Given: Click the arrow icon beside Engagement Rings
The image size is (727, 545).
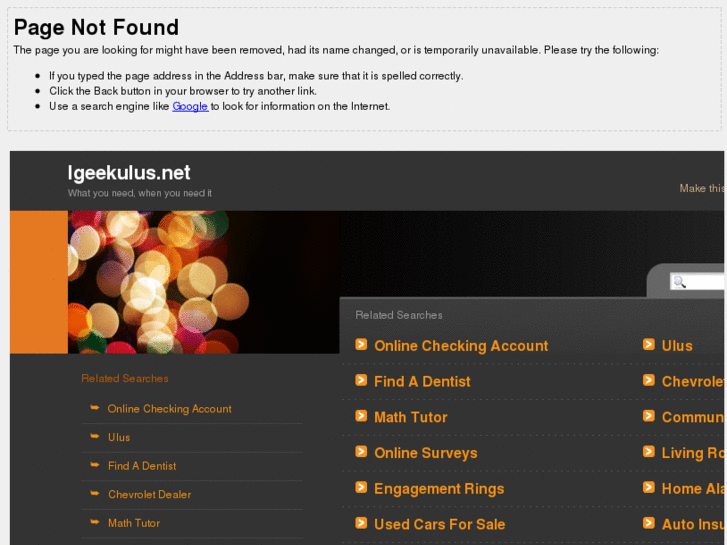Looking at the screenshot, I should point(361,488).
